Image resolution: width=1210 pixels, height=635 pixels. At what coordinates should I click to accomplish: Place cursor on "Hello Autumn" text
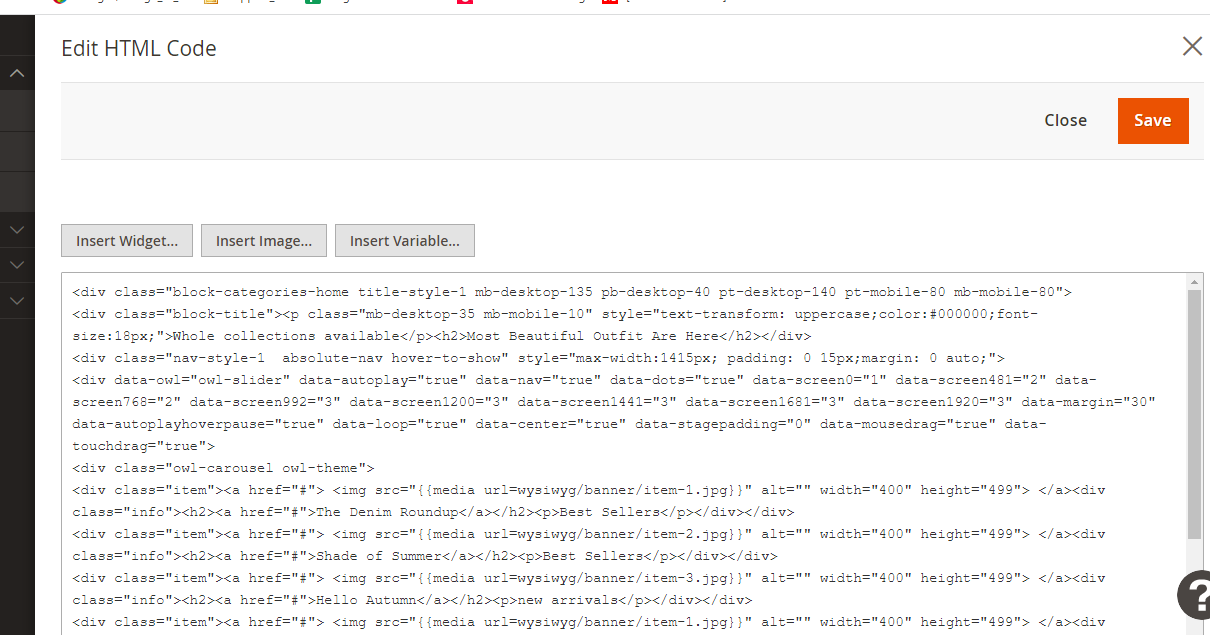362,600
